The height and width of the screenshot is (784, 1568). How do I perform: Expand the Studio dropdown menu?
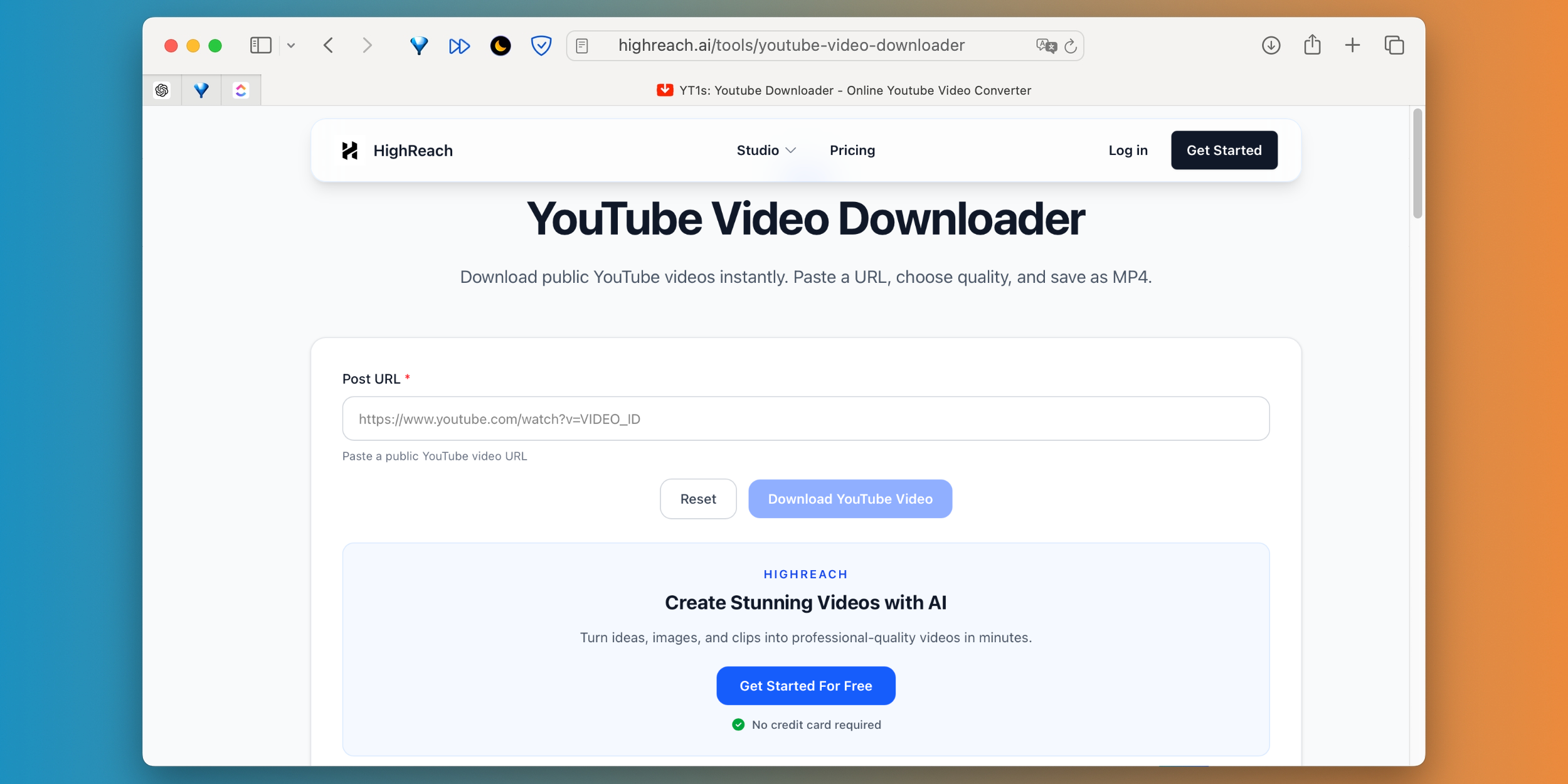tap(766, 151)
